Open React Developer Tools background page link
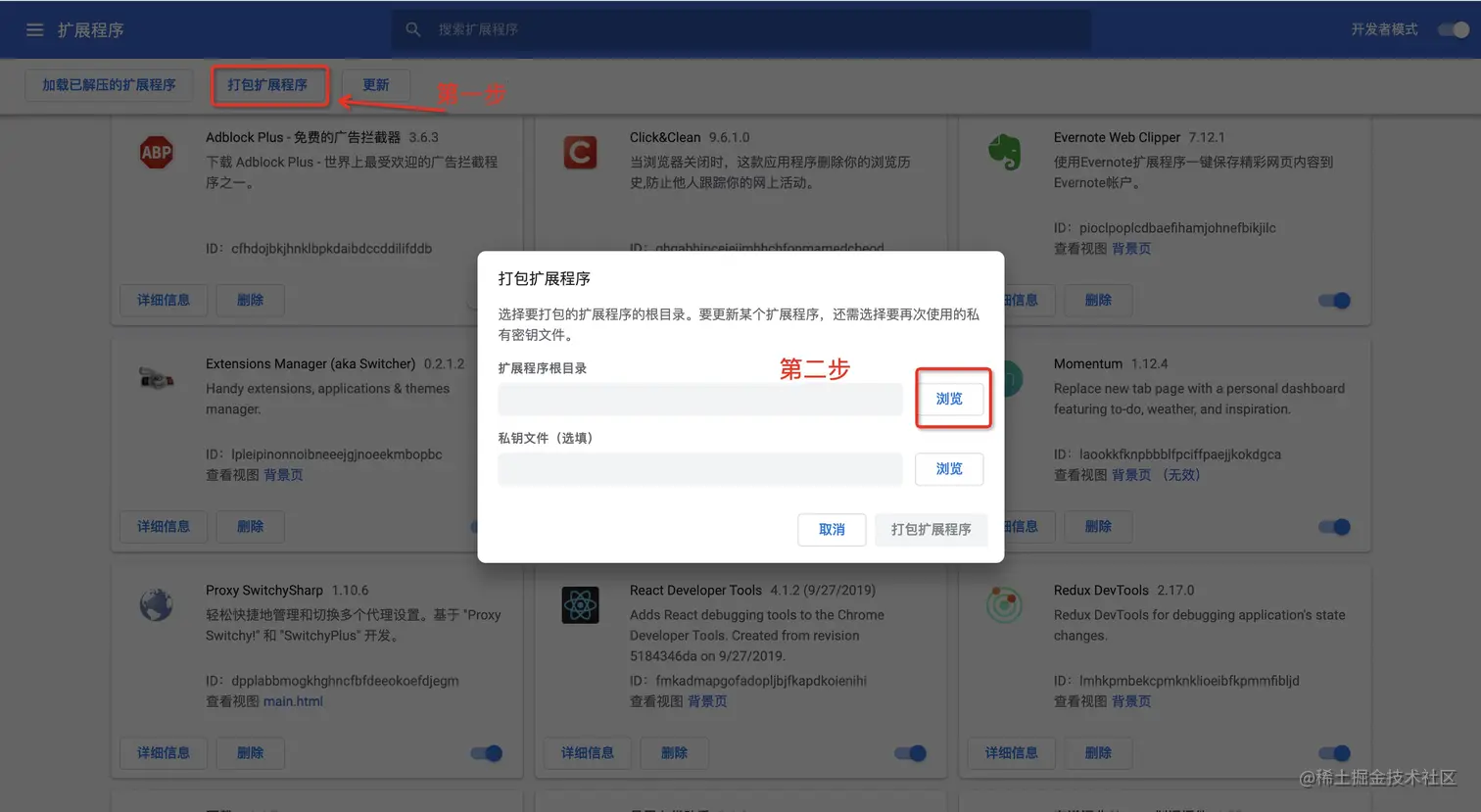1481x812 pixels. pyautogui.click(x=707, y=701)
